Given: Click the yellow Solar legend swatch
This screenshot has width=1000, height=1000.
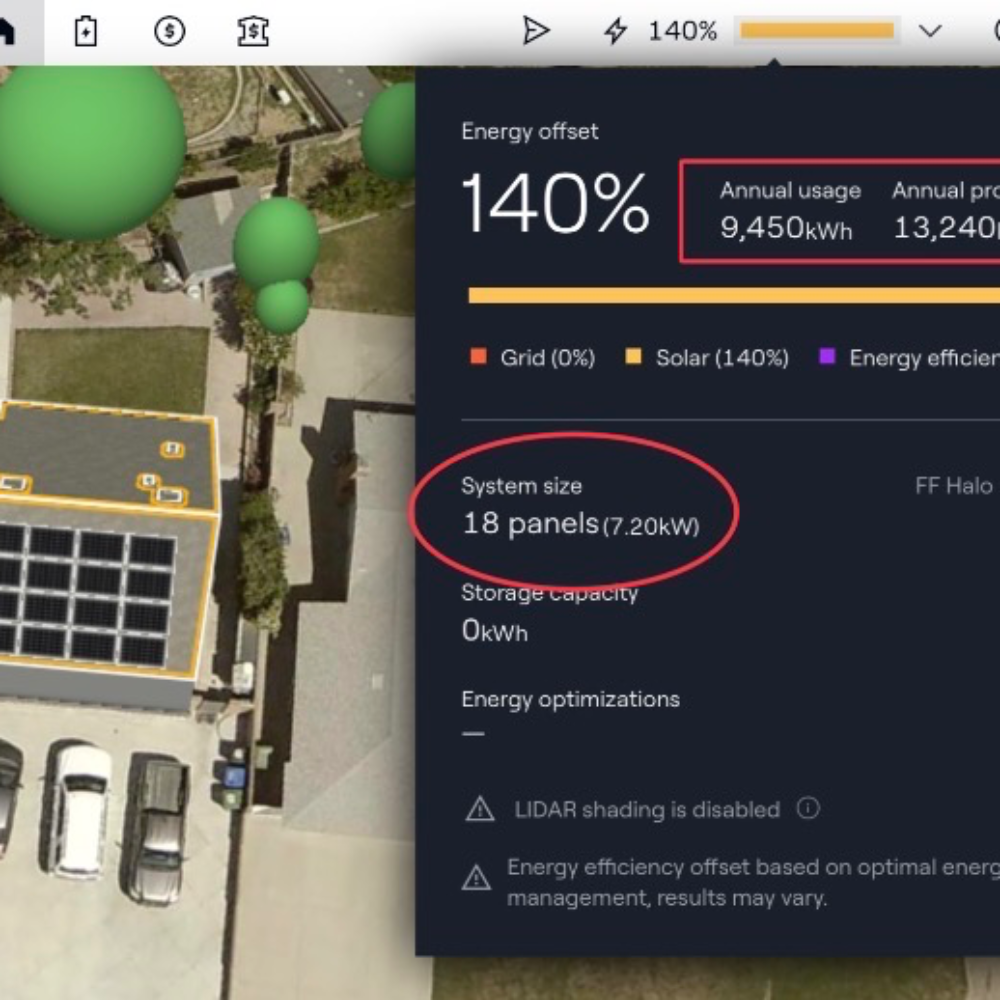Looking at the screenshot, I should [633, 357].
